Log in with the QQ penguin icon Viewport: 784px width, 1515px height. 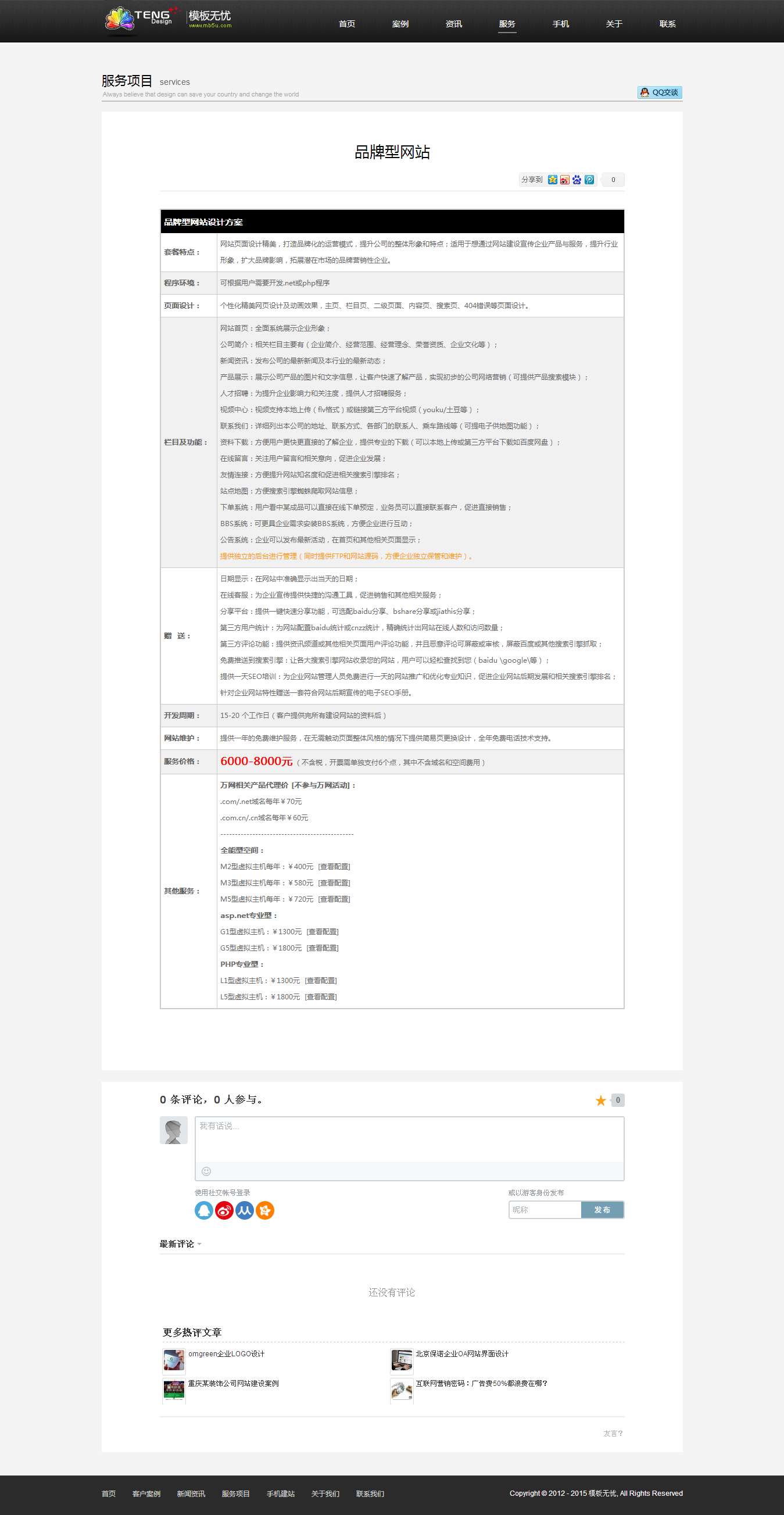203,1210
